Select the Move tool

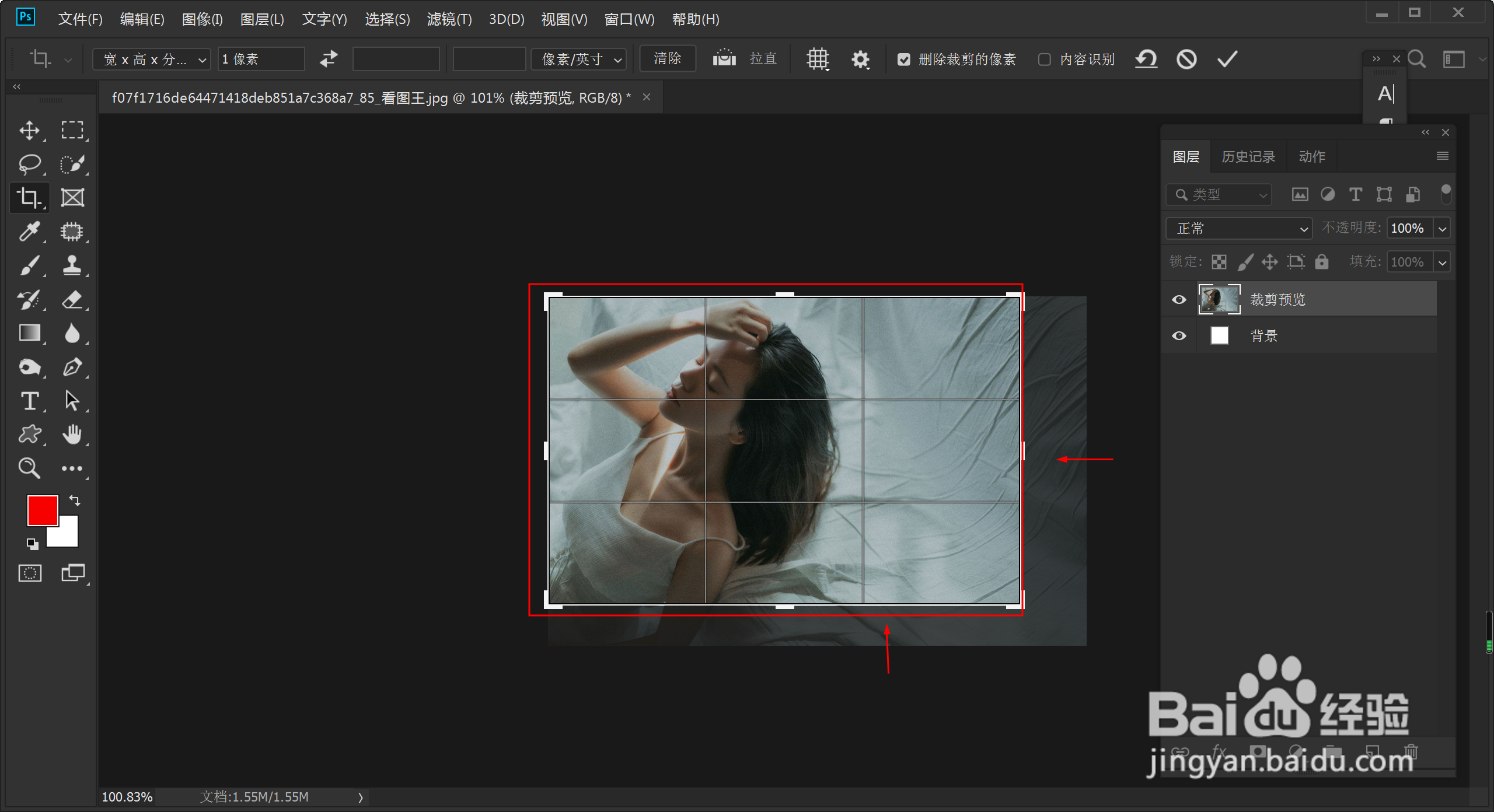click(x=29, y=130)
